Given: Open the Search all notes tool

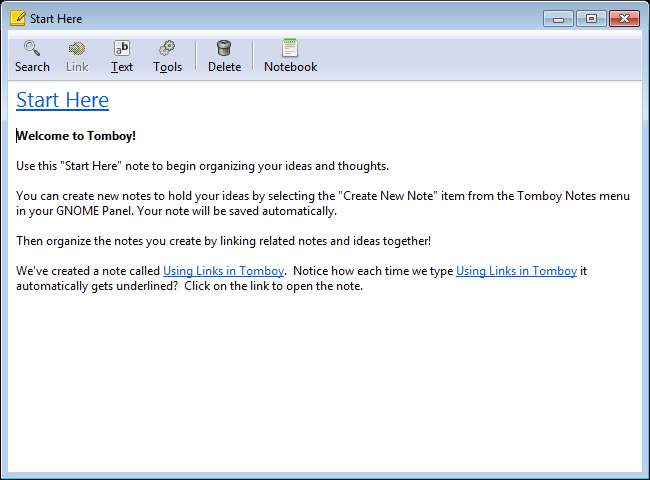Looking at the screenshot, I should [x=32, y=57].
